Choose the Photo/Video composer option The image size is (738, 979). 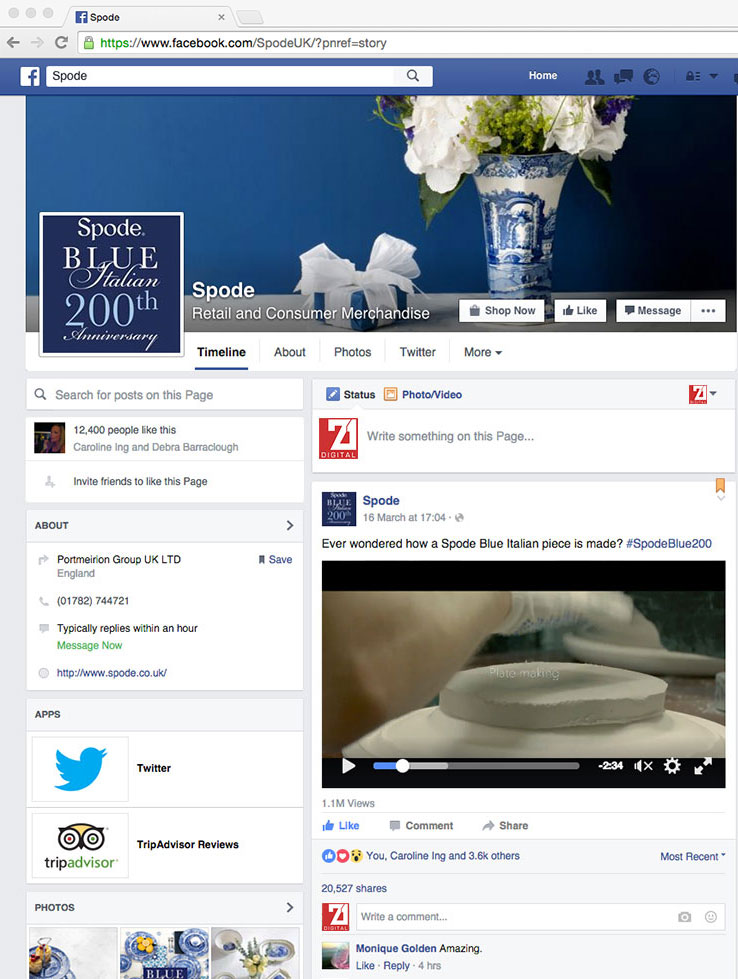(423, 395)
